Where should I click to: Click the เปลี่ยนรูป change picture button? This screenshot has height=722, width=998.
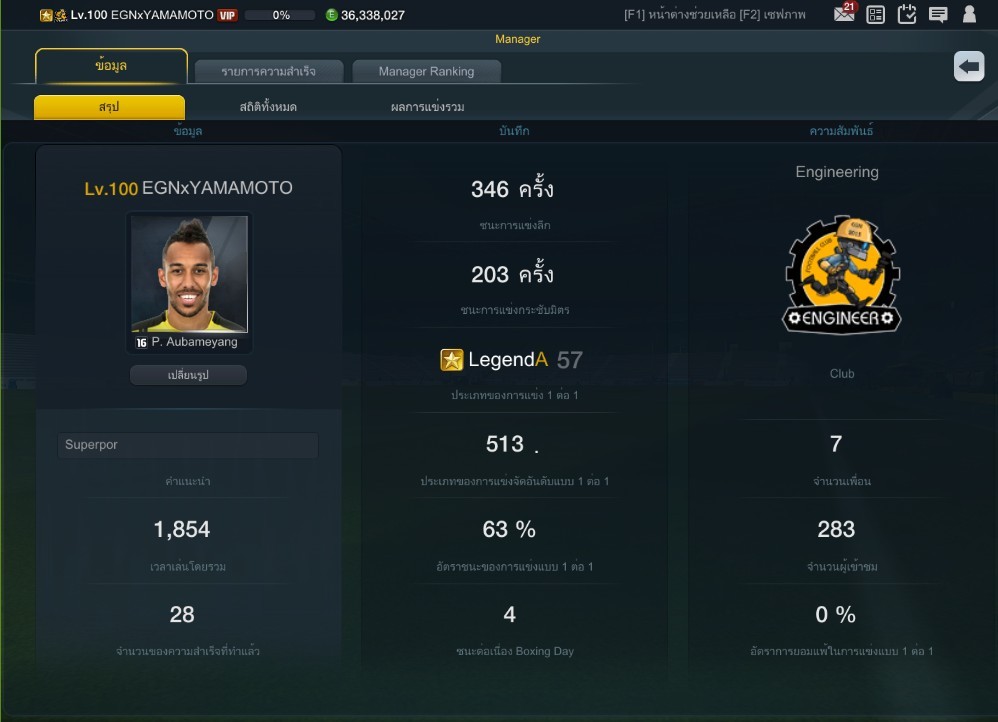point(188,375)
